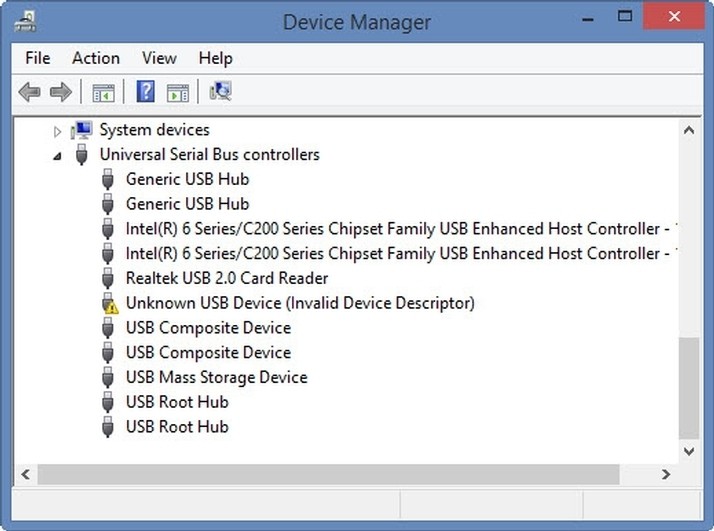The height and width of the screenshot is (531, 714).
Task: Select USB Mass Storage Device entry
Action: pyautogui.click(x=216, y=377)
